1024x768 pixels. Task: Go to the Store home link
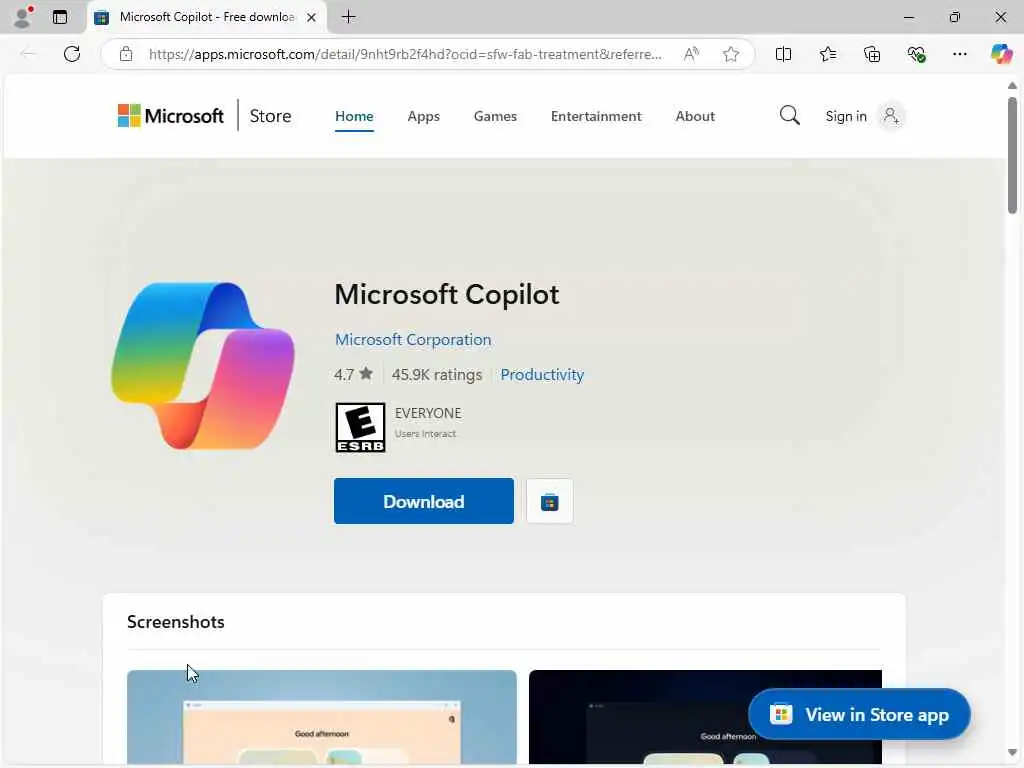pos(270,116)
